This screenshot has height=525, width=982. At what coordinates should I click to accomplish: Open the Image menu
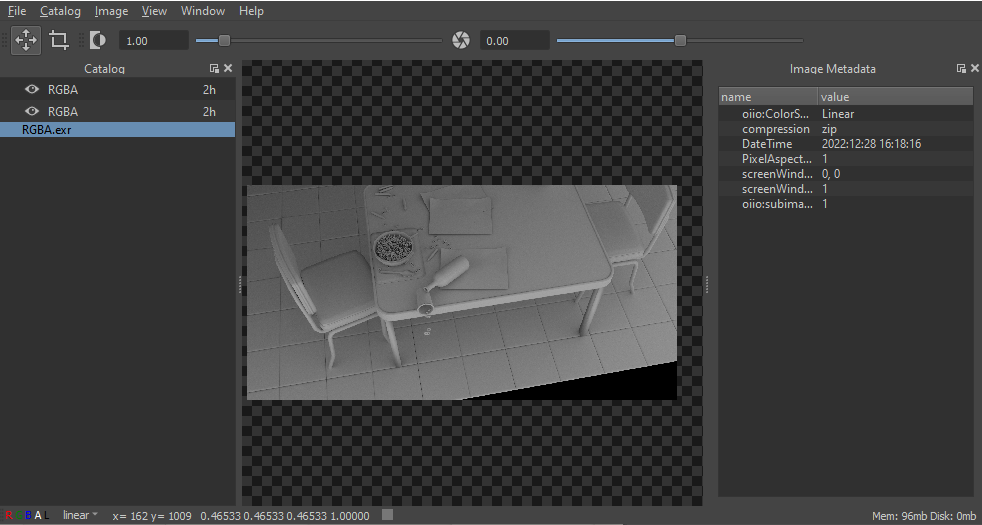click(111, 11)
